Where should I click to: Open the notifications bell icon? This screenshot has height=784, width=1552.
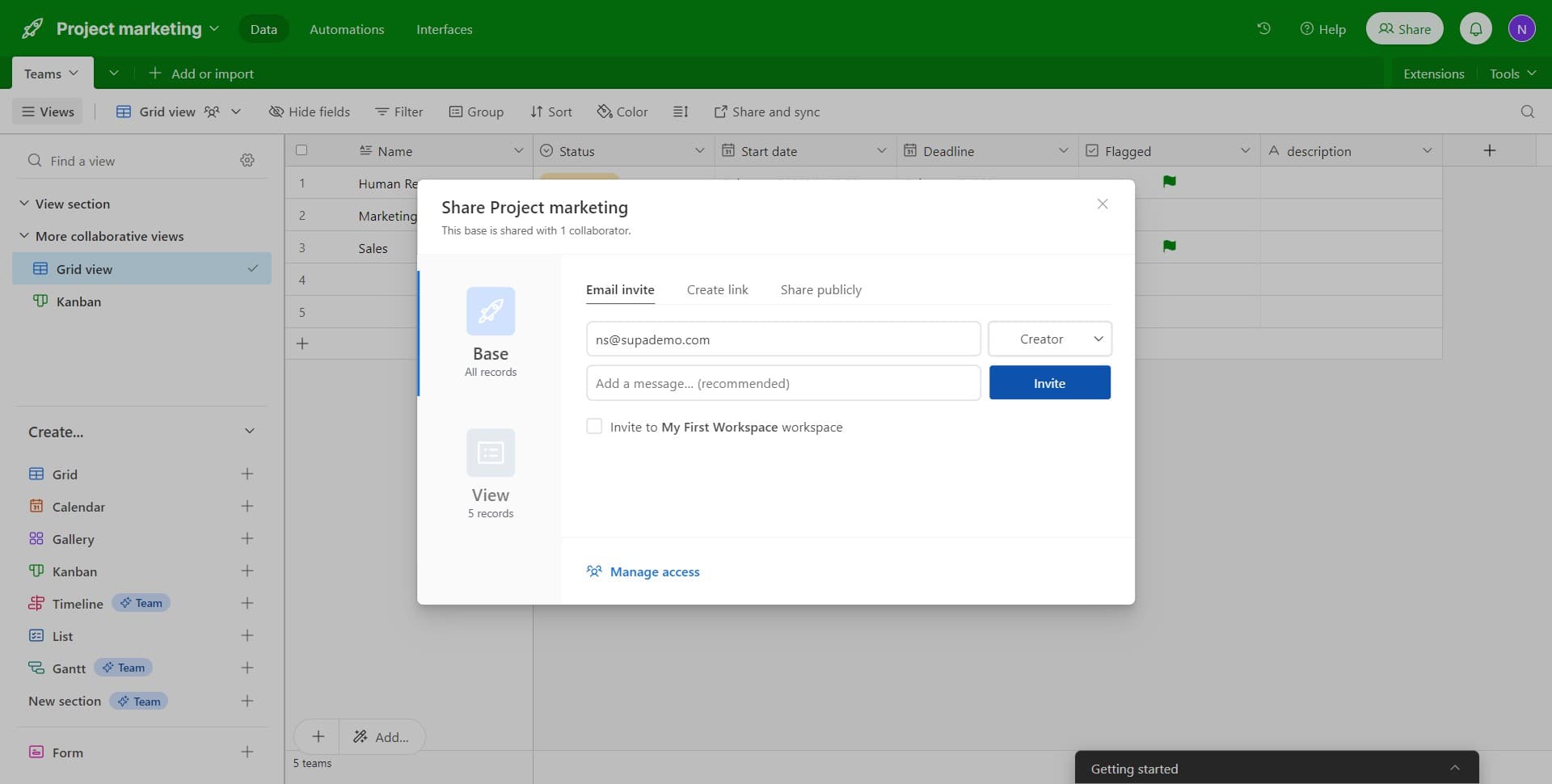[1475, 29]
